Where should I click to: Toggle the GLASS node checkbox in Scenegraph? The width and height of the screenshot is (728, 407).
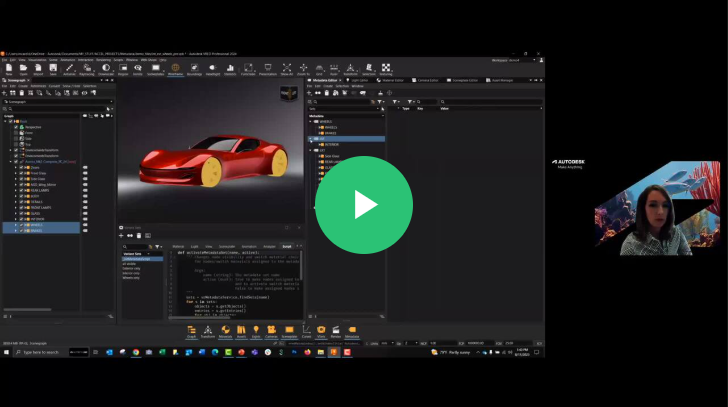click(x=21, y=213)
